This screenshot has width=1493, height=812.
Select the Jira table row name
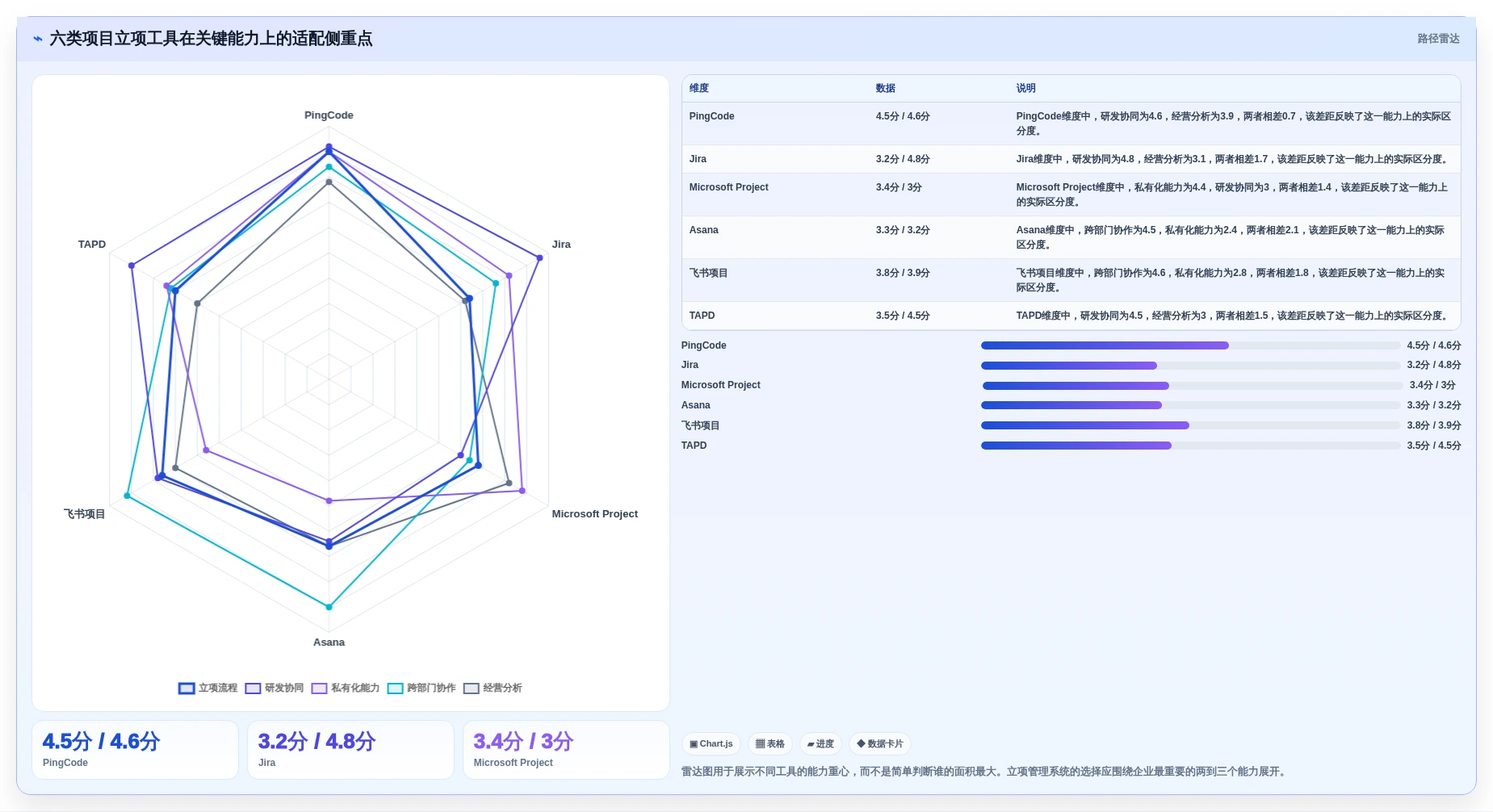(x=698, y=159)
